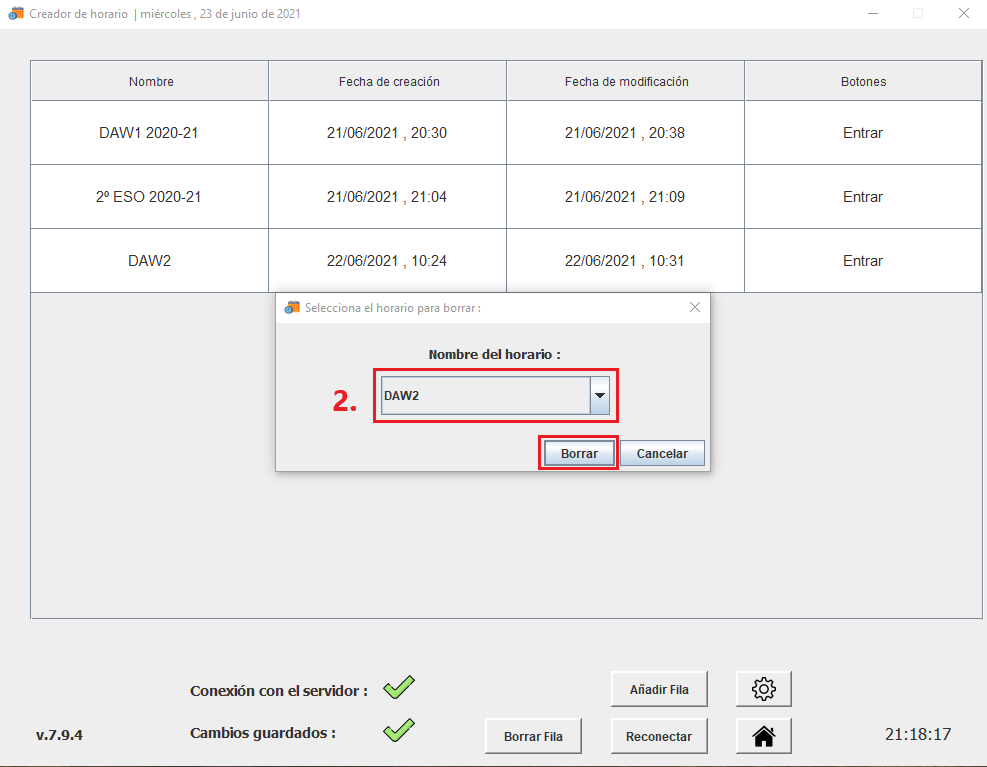
Task: Click Entrar in the DAW2 row
Action: click(x=862, y=261)
